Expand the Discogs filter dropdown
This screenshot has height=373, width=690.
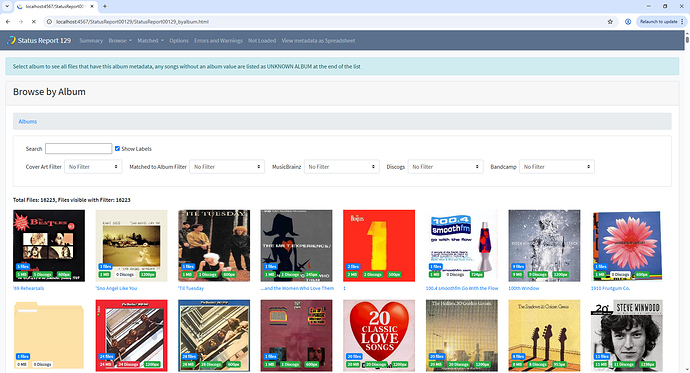coord(445,167)
